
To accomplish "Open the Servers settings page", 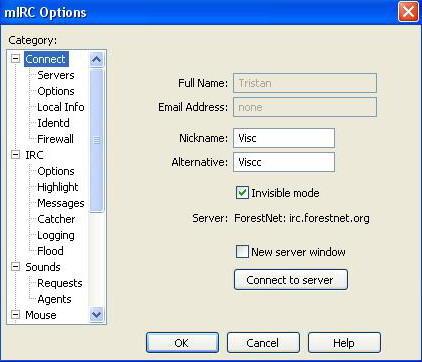I will [56, 75].
